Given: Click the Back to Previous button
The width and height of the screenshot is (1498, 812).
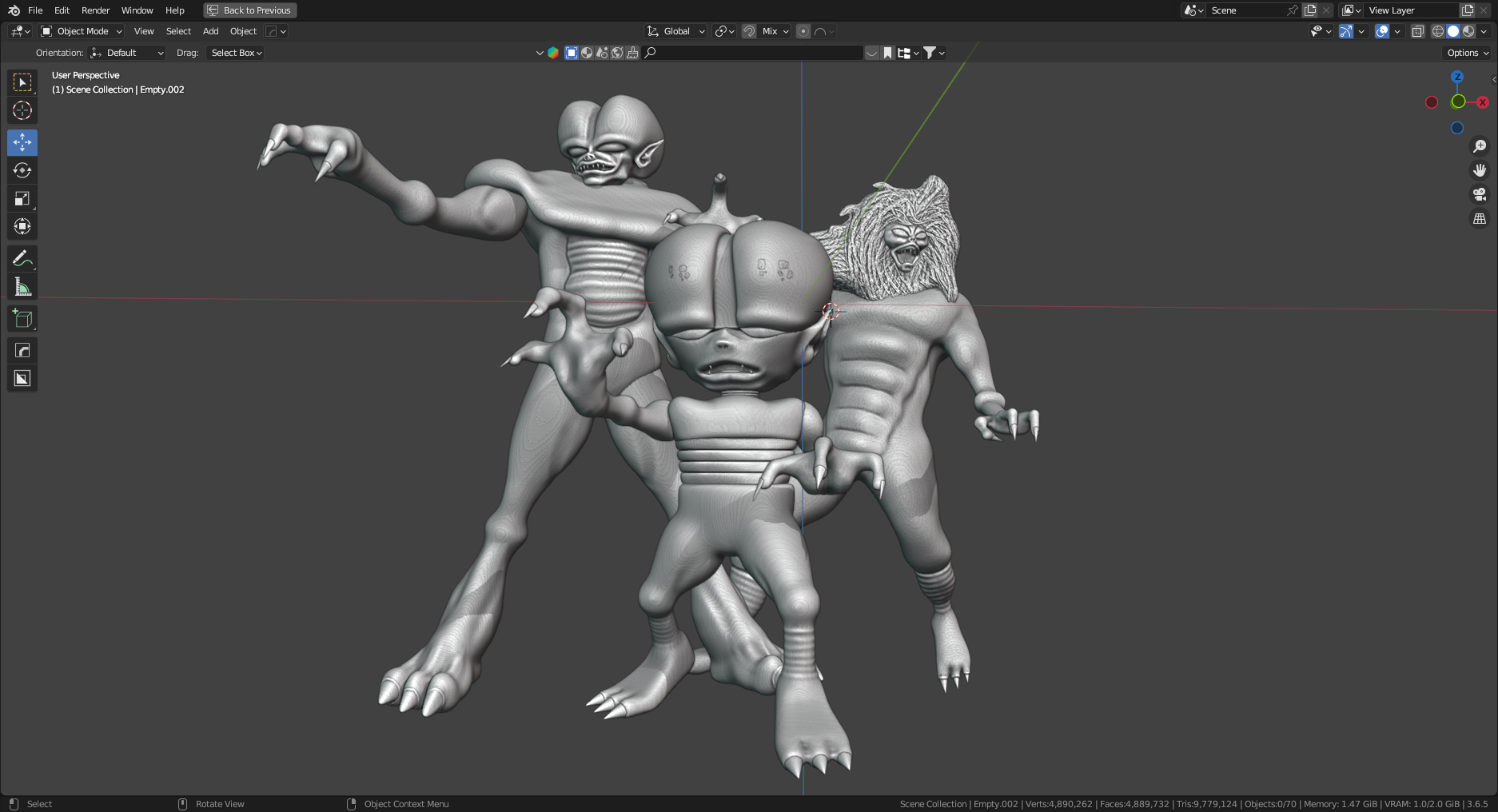Looking at the screenshot, I should click(250, 10).
